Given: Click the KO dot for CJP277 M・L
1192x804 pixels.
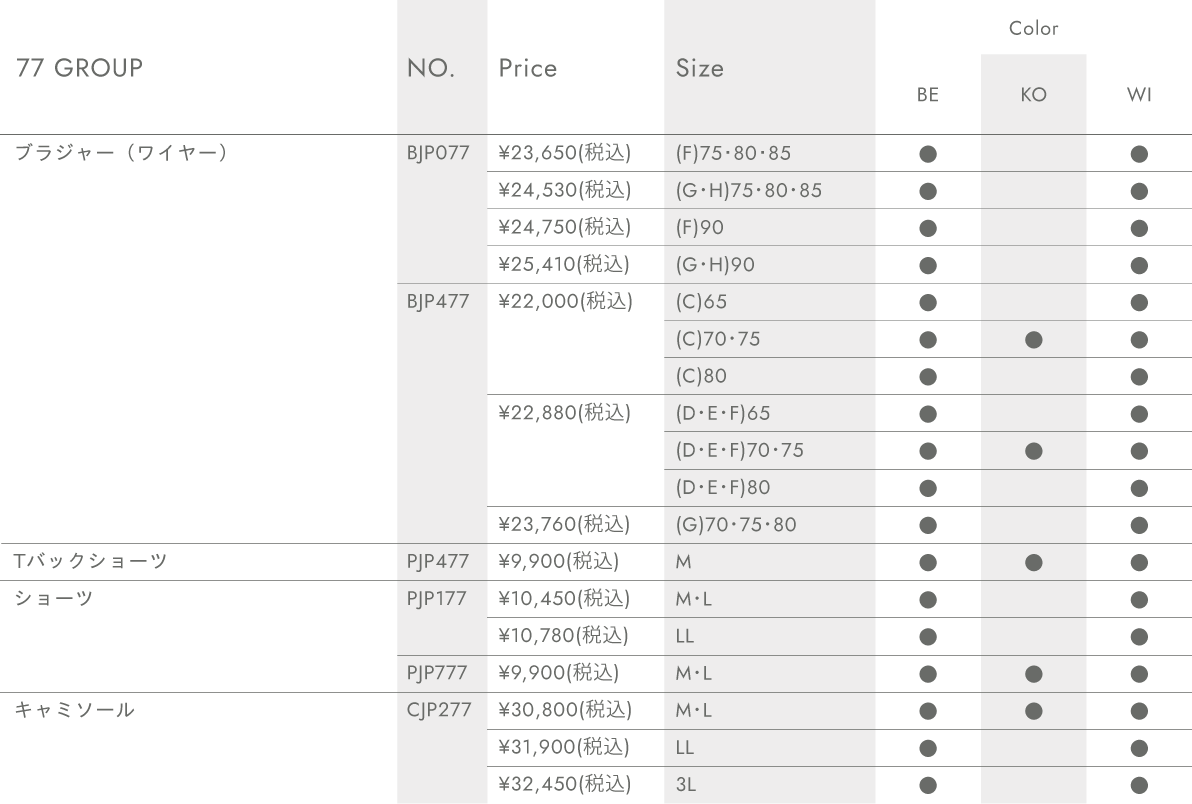Looking at the screenshot, I should [1033, 711].
